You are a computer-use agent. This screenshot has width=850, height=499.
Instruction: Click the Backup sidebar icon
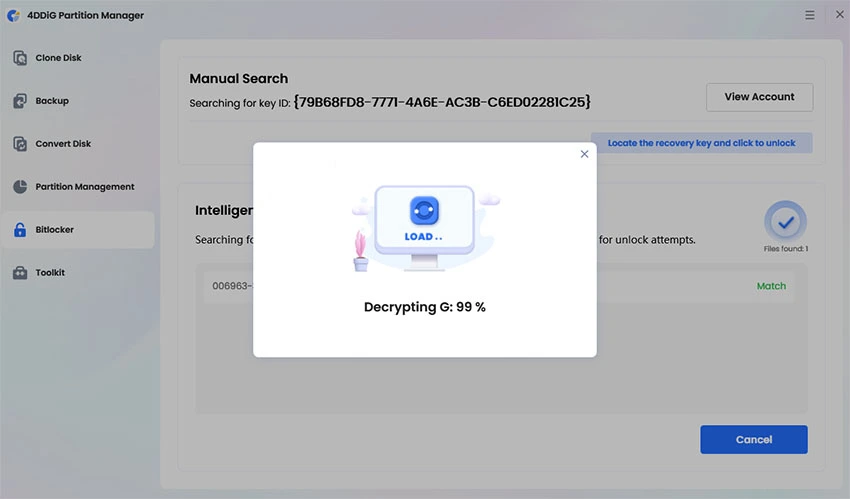20,101
